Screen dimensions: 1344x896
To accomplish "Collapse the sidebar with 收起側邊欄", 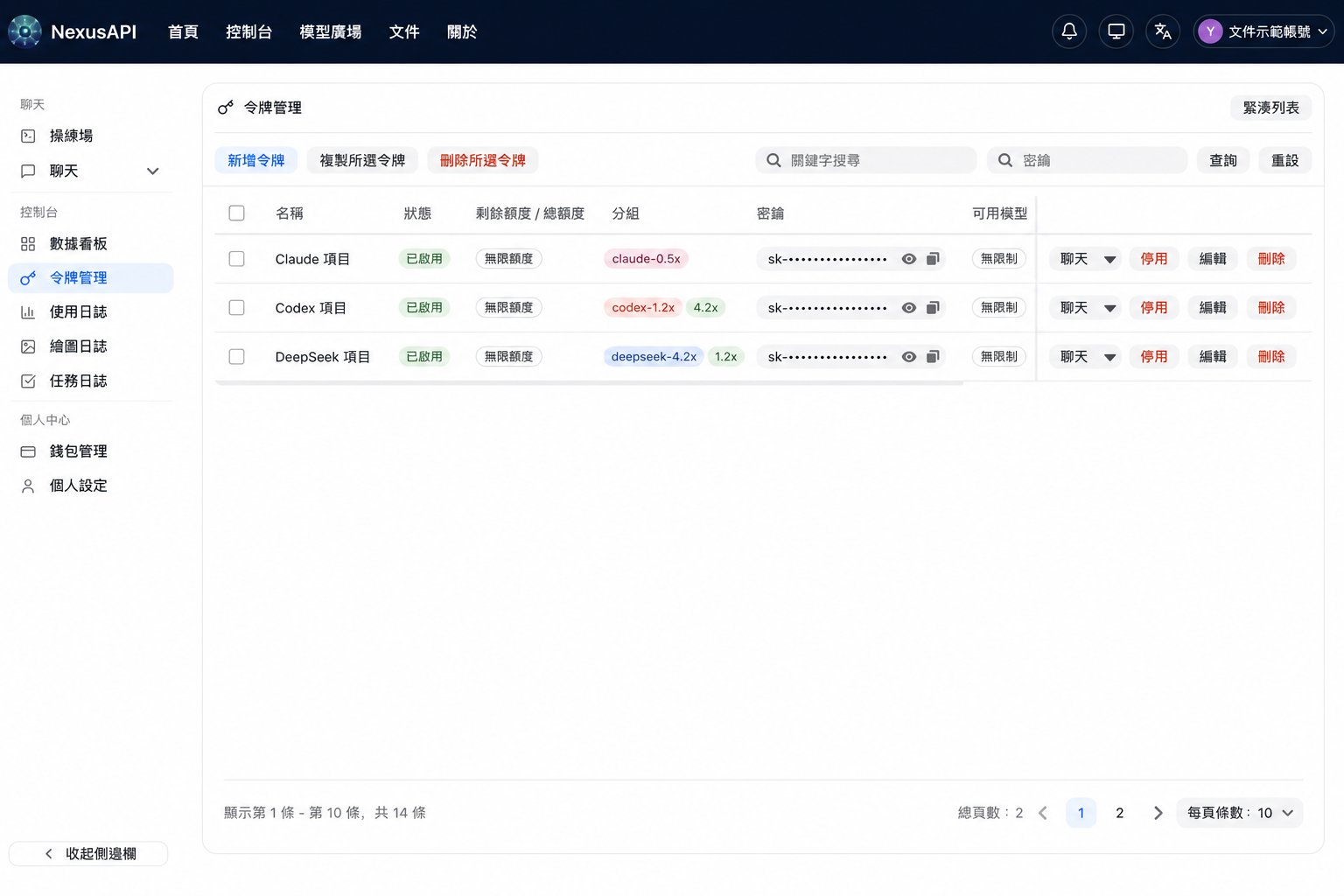I will coord(88,854).
